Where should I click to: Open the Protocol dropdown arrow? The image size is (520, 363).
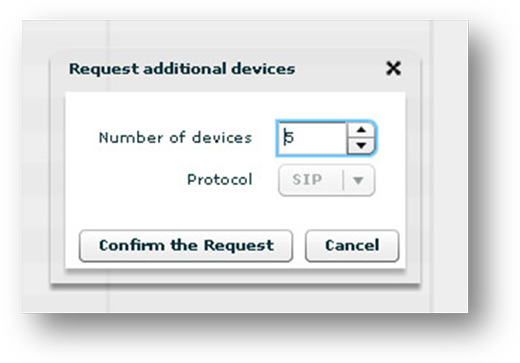[x=358, y=180]
